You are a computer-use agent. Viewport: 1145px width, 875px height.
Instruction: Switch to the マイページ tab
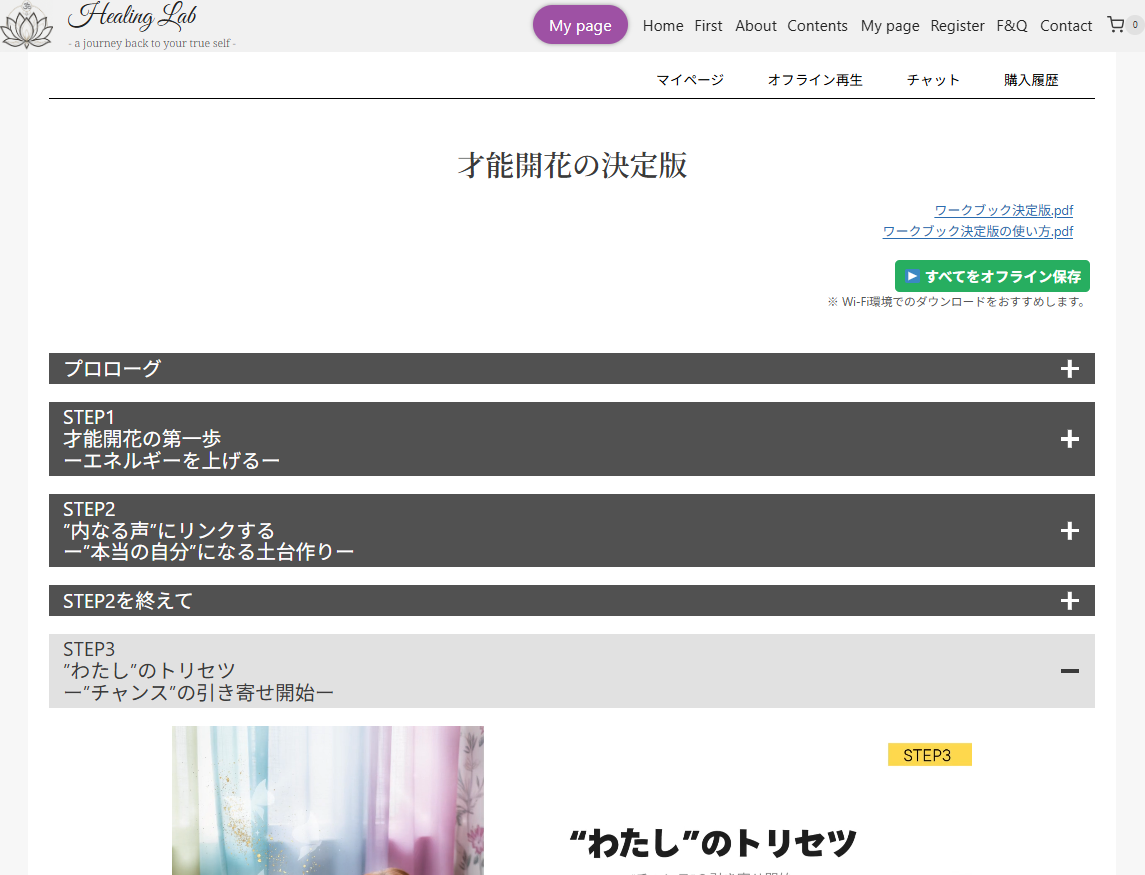(x=690, y=79)
